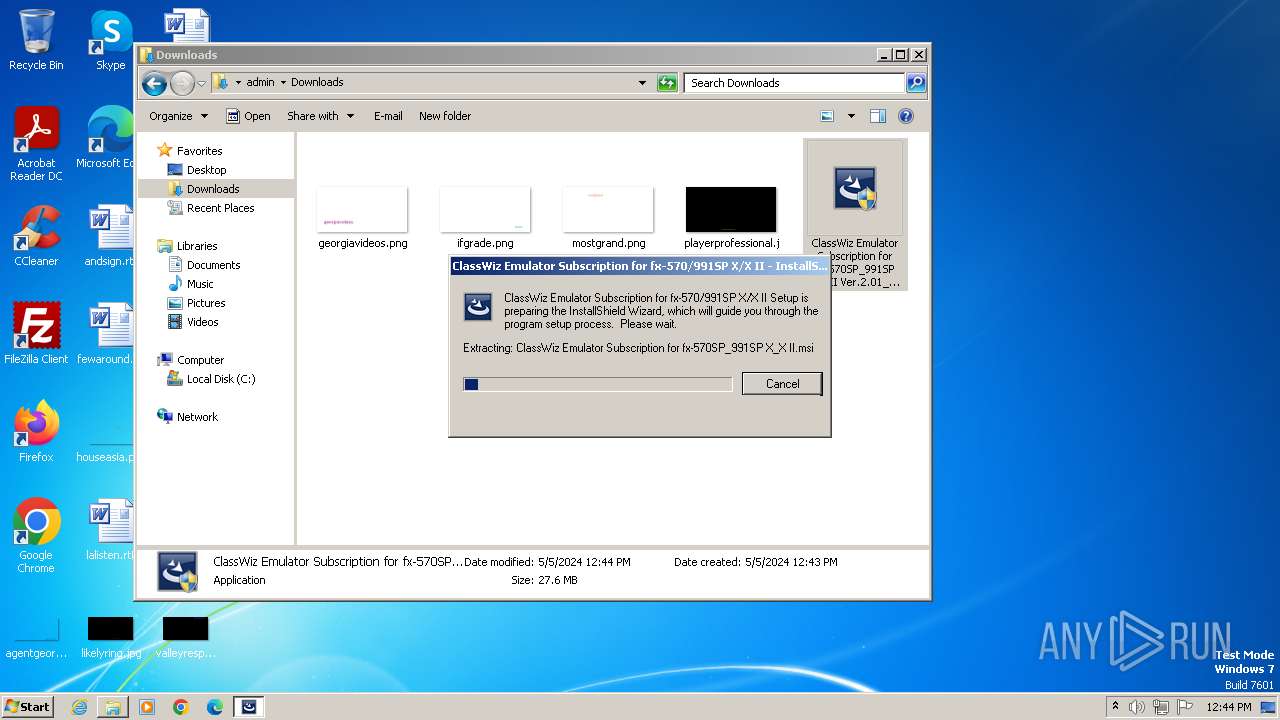Select Skype desktop shortcut
This screenshot has width=1280, height=720.
[110, 40]
